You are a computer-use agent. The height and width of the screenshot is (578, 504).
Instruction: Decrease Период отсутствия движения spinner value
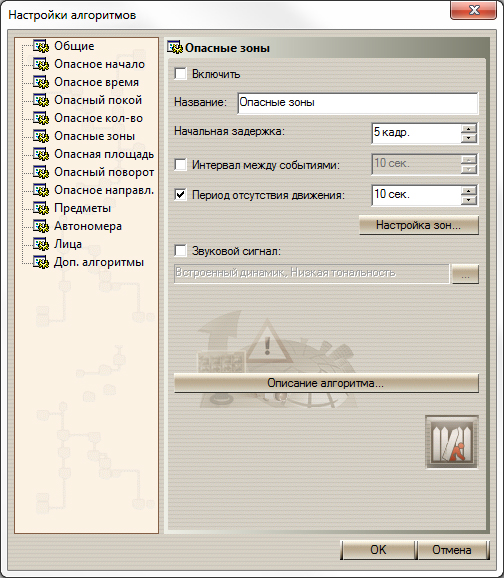(x=469, y=200)
